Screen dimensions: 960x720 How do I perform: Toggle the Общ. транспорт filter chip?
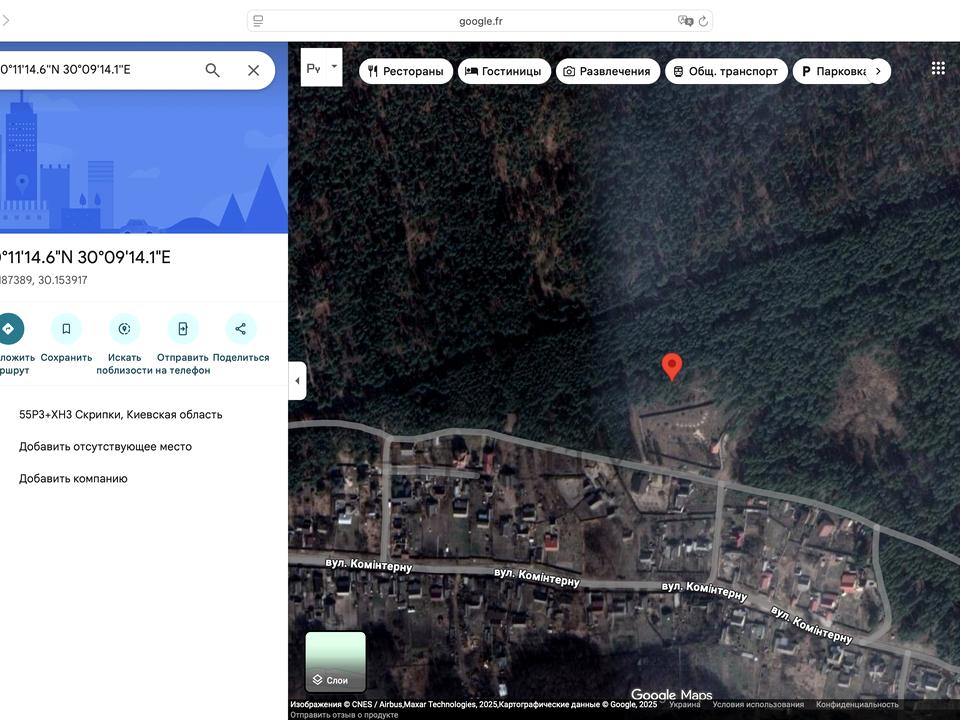(x=725, y=71)
